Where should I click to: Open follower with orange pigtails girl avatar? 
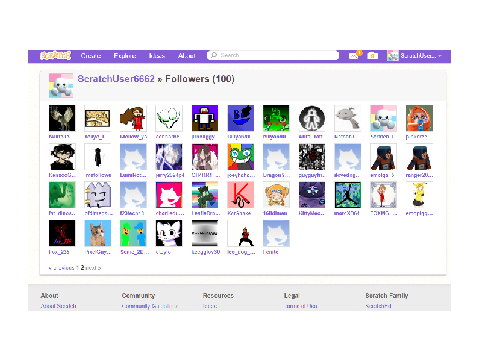click(276, 195)
